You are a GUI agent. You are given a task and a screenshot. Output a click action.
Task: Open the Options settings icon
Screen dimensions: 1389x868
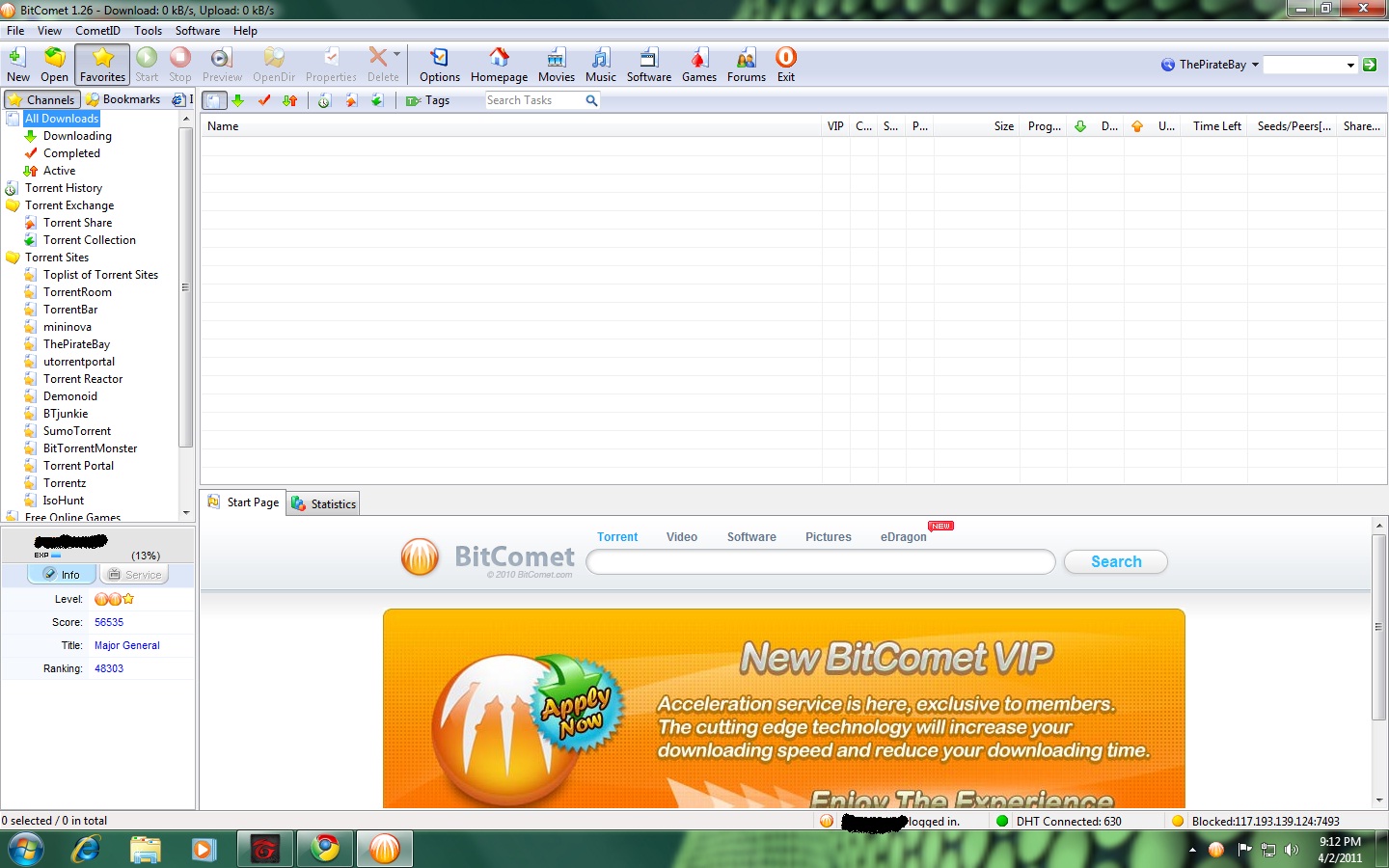pyautogui.click(x=439, y=65)
